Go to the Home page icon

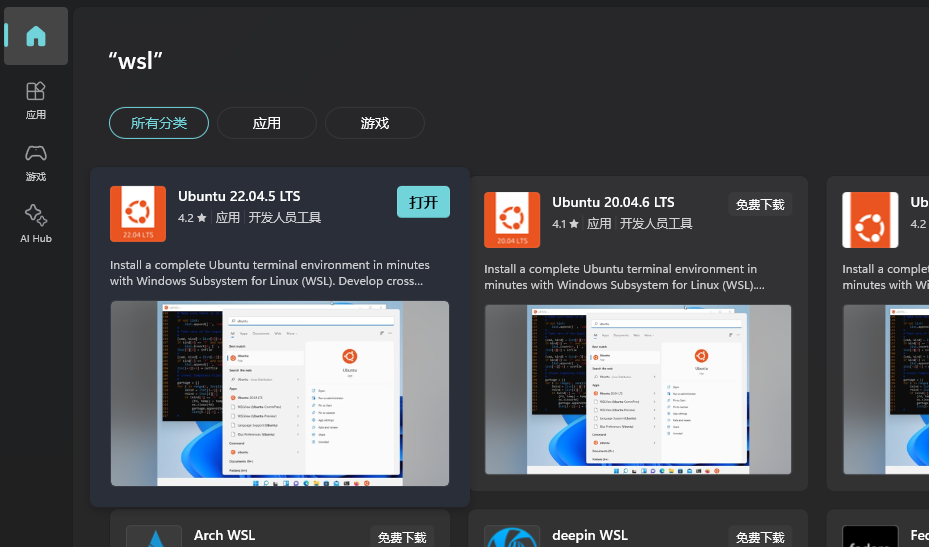(x=36, y=36)
